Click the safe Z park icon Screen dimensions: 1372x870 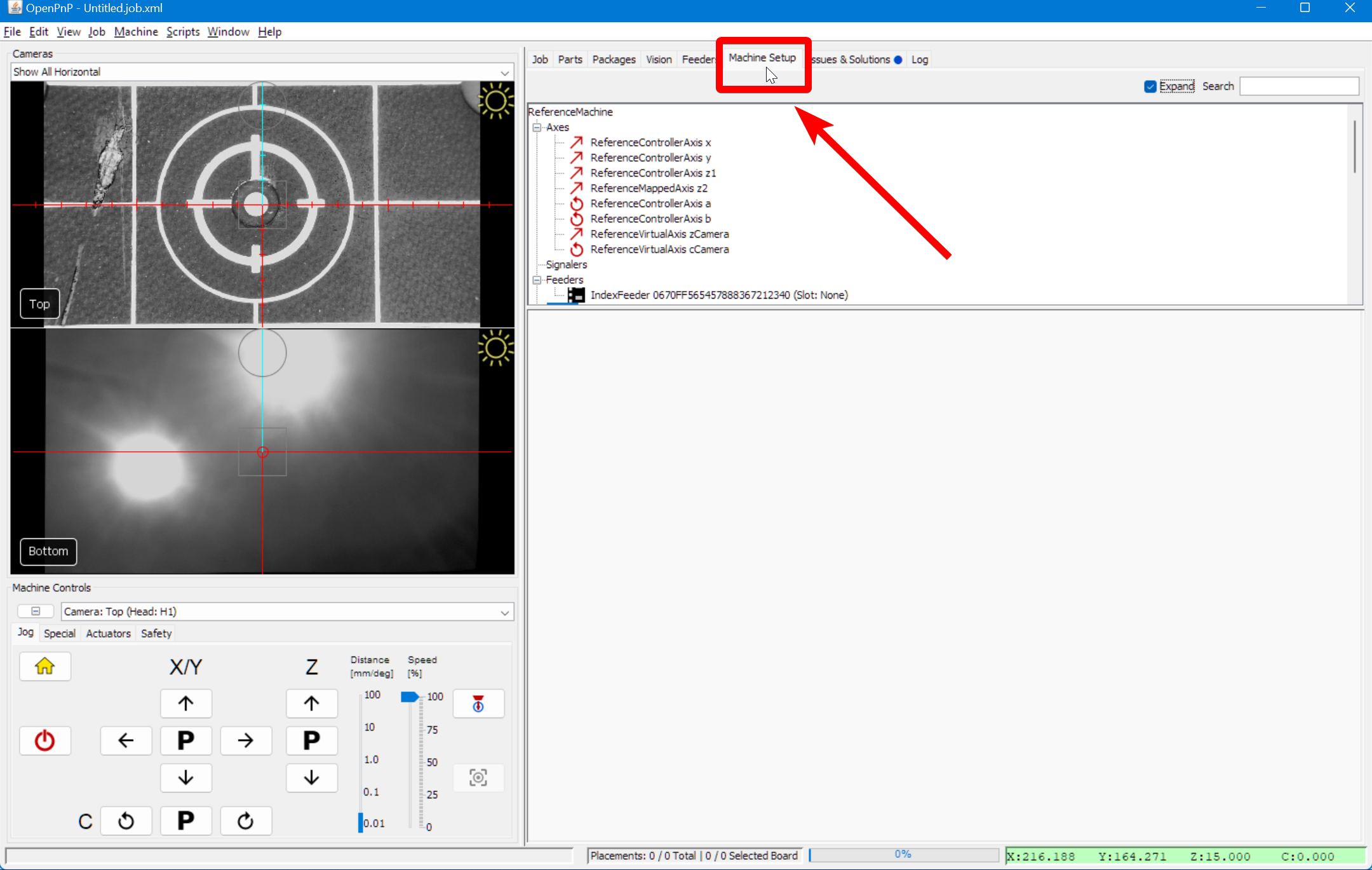click(x=478, y=703)
